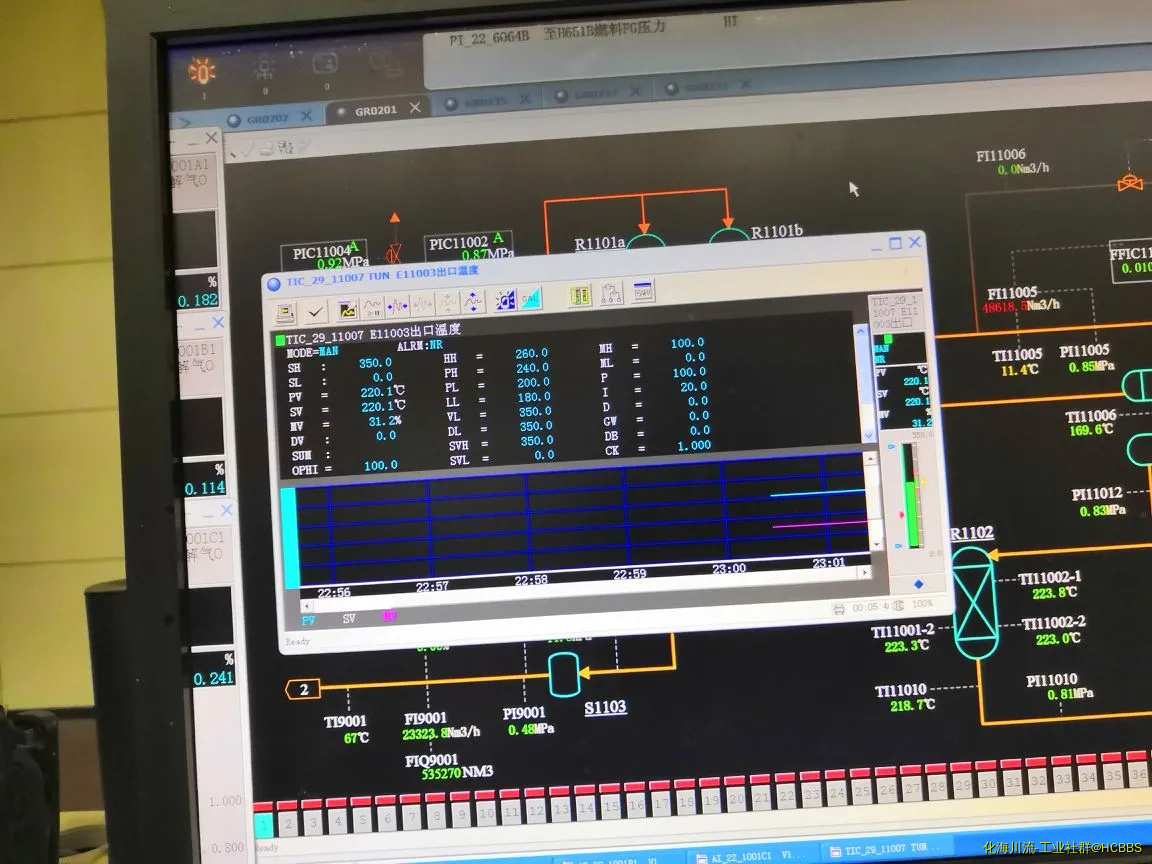Click the RAW data toolbar icon
The image size is (1152, 864).
[643, 292]
